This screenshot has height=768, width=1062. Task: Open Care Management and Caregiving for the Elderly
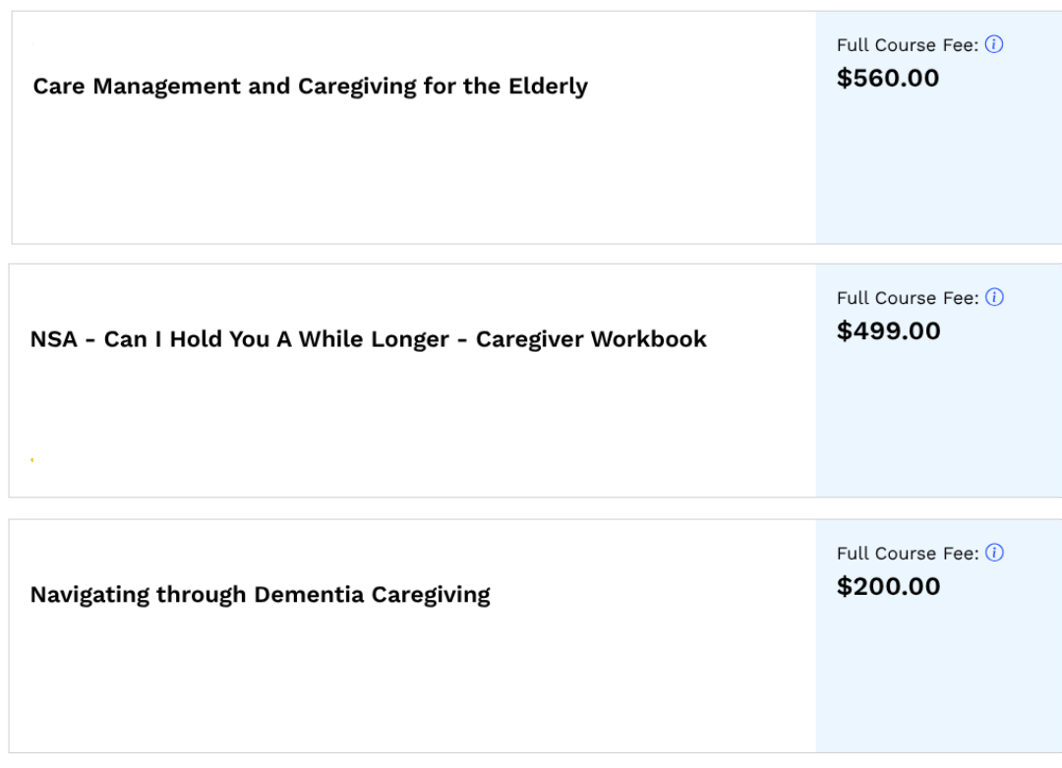click(310, 87)
